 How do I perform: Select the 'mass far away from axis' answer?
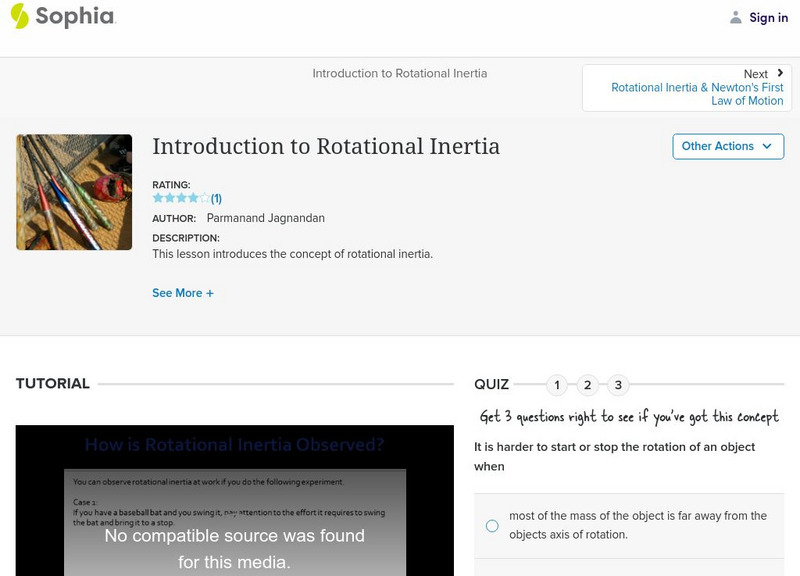click(x=491, y=524)
